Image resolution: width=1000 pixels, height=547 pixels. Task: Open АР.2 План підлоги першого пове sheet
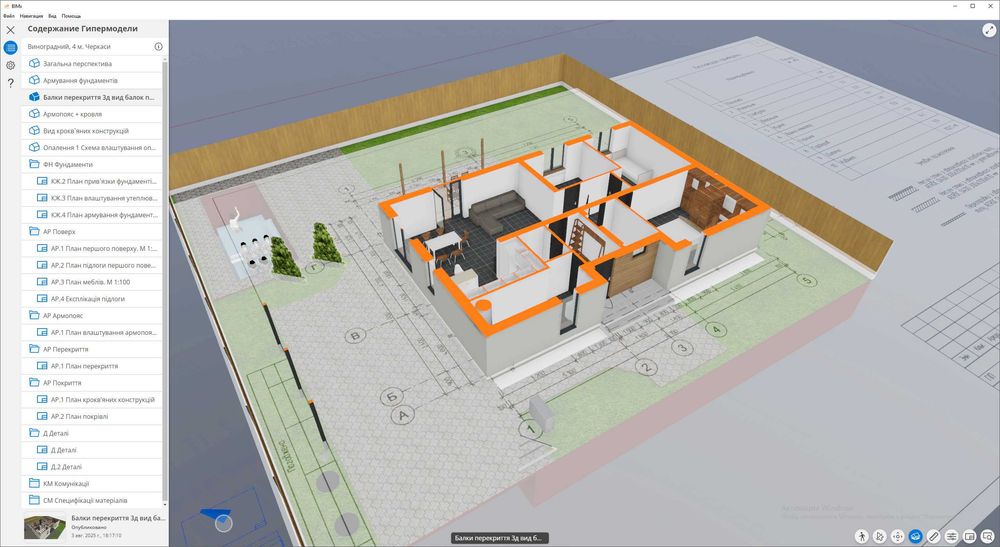pyautogui.click(x=94, y=265)
